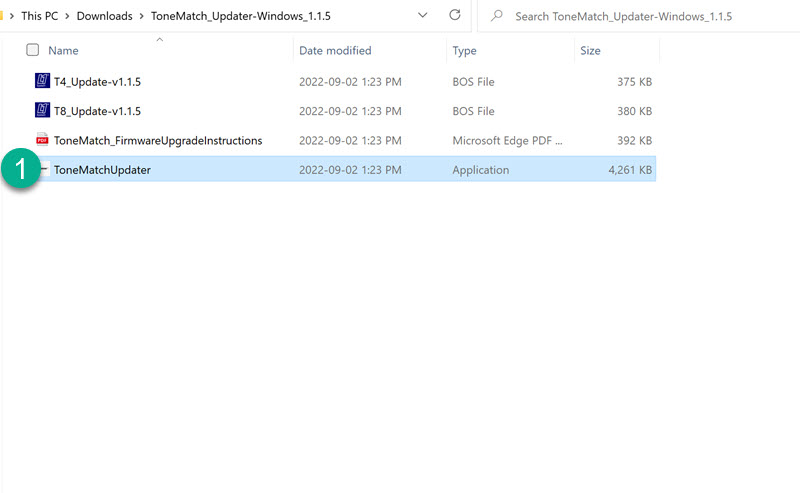Select the ToneMatch_FirmwareUpgradeInstructions file name
800x493 pixels.
pyautogui.click(x=158, y=141)
